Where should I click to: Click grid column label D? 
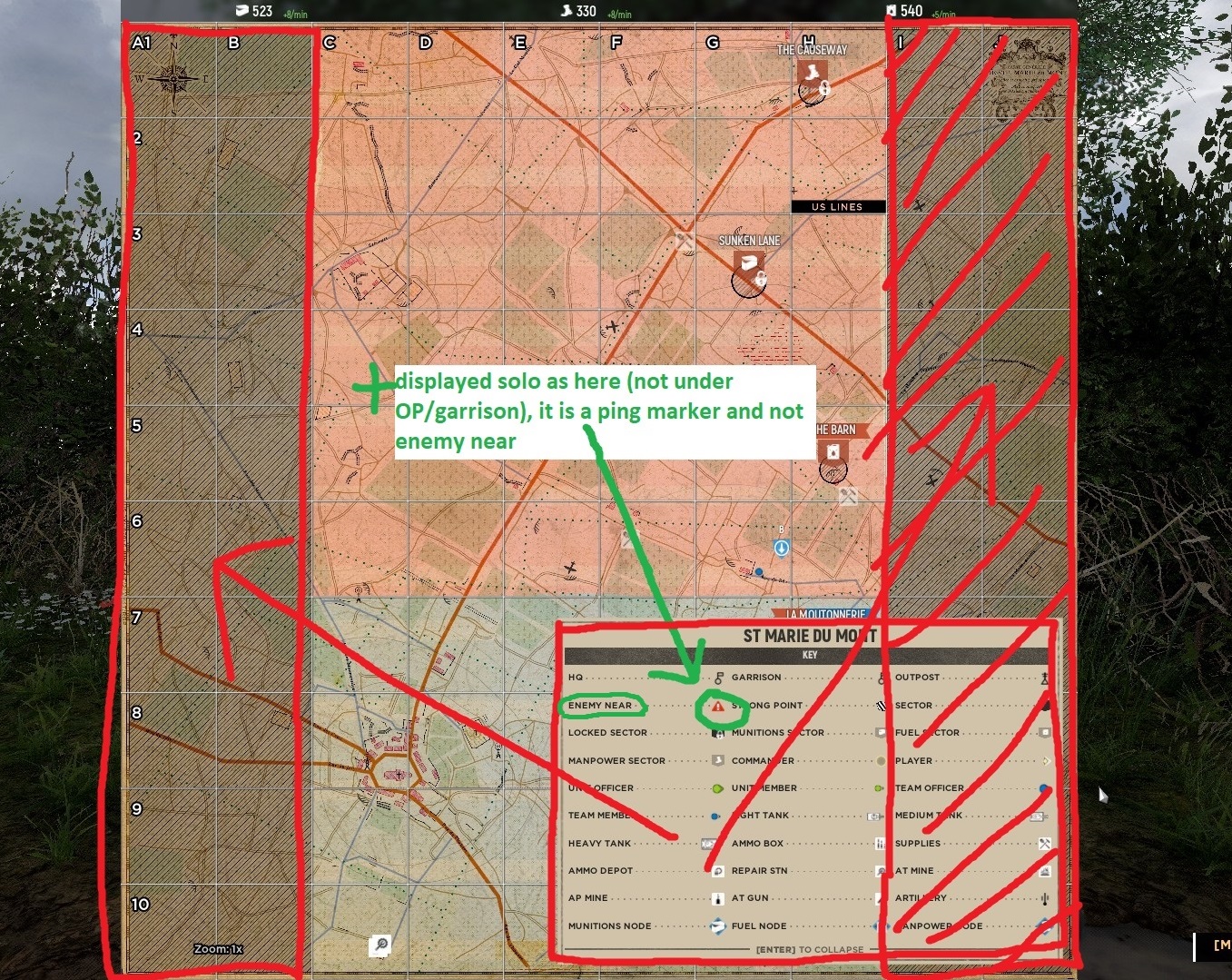coord(425,43)
